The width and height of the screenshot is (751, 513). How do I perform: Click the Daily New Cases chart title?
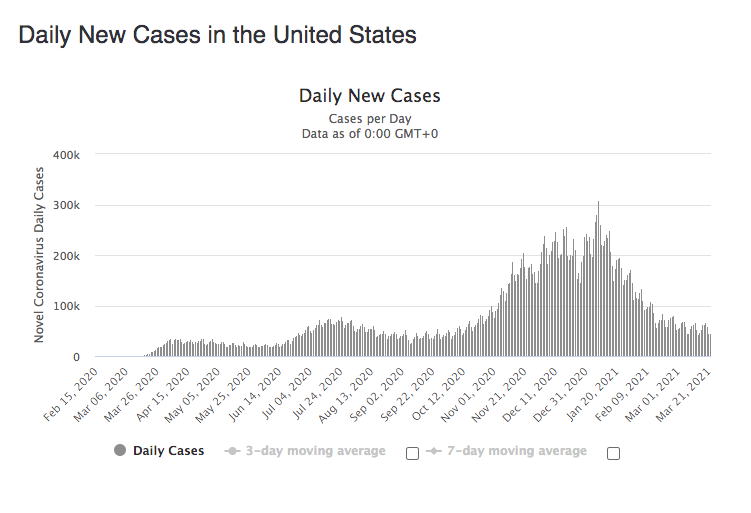[370, 96]
